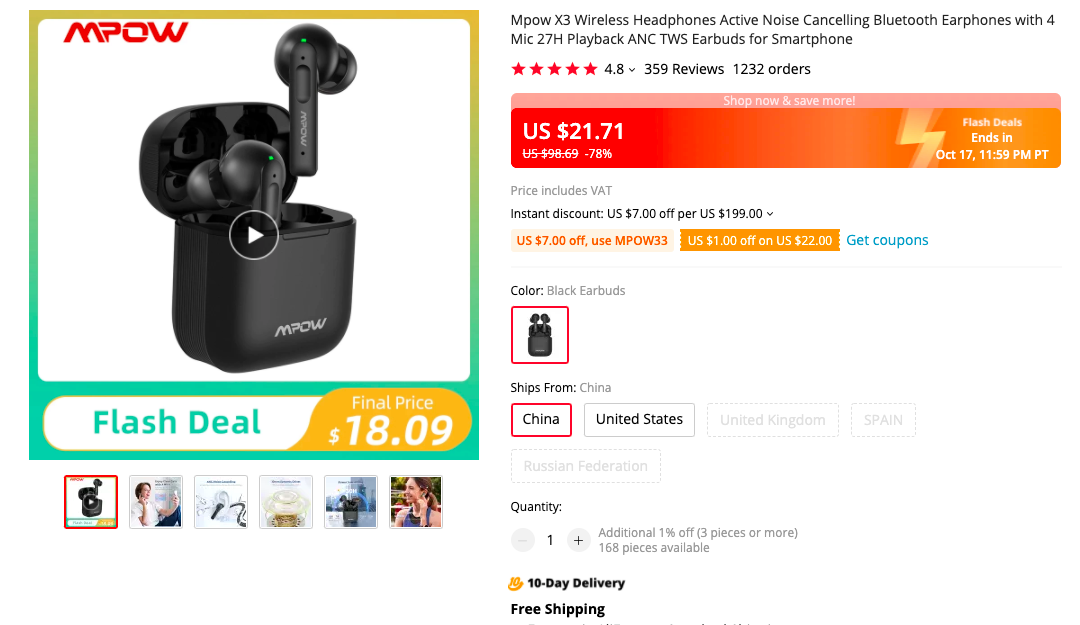Viewport: 1080px width, 625px height.
Task: Apply the $1.00 off on $22.00 coupon
Action: pyautogui.click(x=760, y=240)
